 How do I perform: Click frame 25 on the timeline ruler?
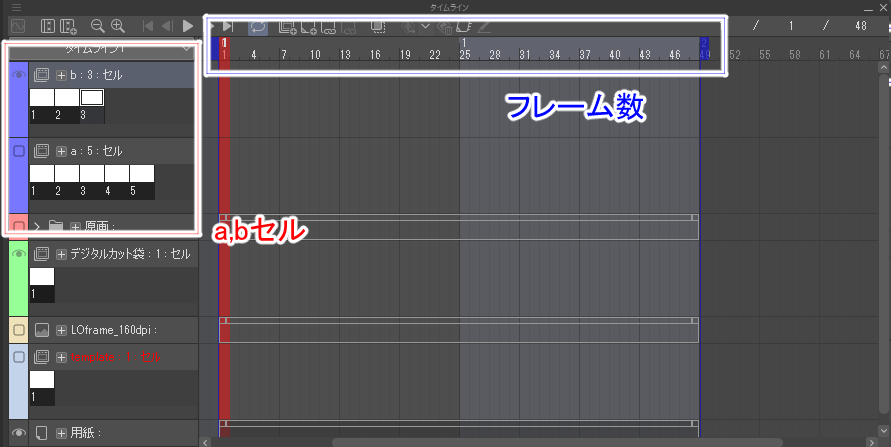pos(465,55)
